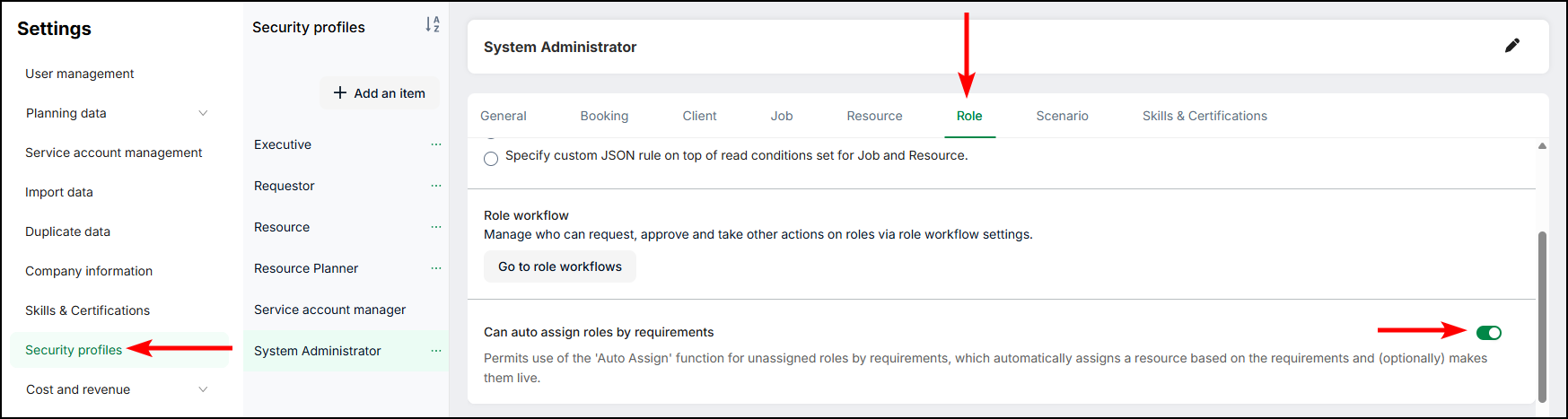Viewport: 1568px width, 419px height.
Task: Open the three-dot menu for Requestor profile
Action: (x=436, y=186)
